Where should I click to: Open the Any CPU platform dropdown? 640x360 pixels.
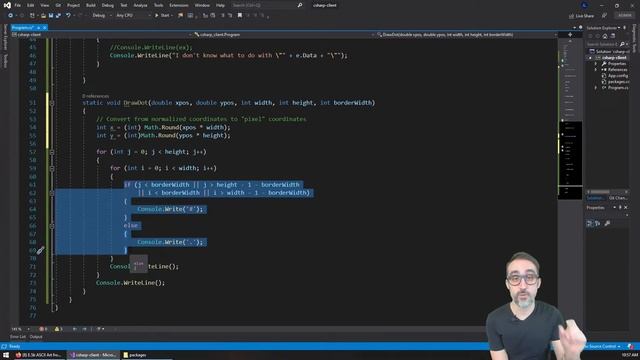(x=133, y=16)
